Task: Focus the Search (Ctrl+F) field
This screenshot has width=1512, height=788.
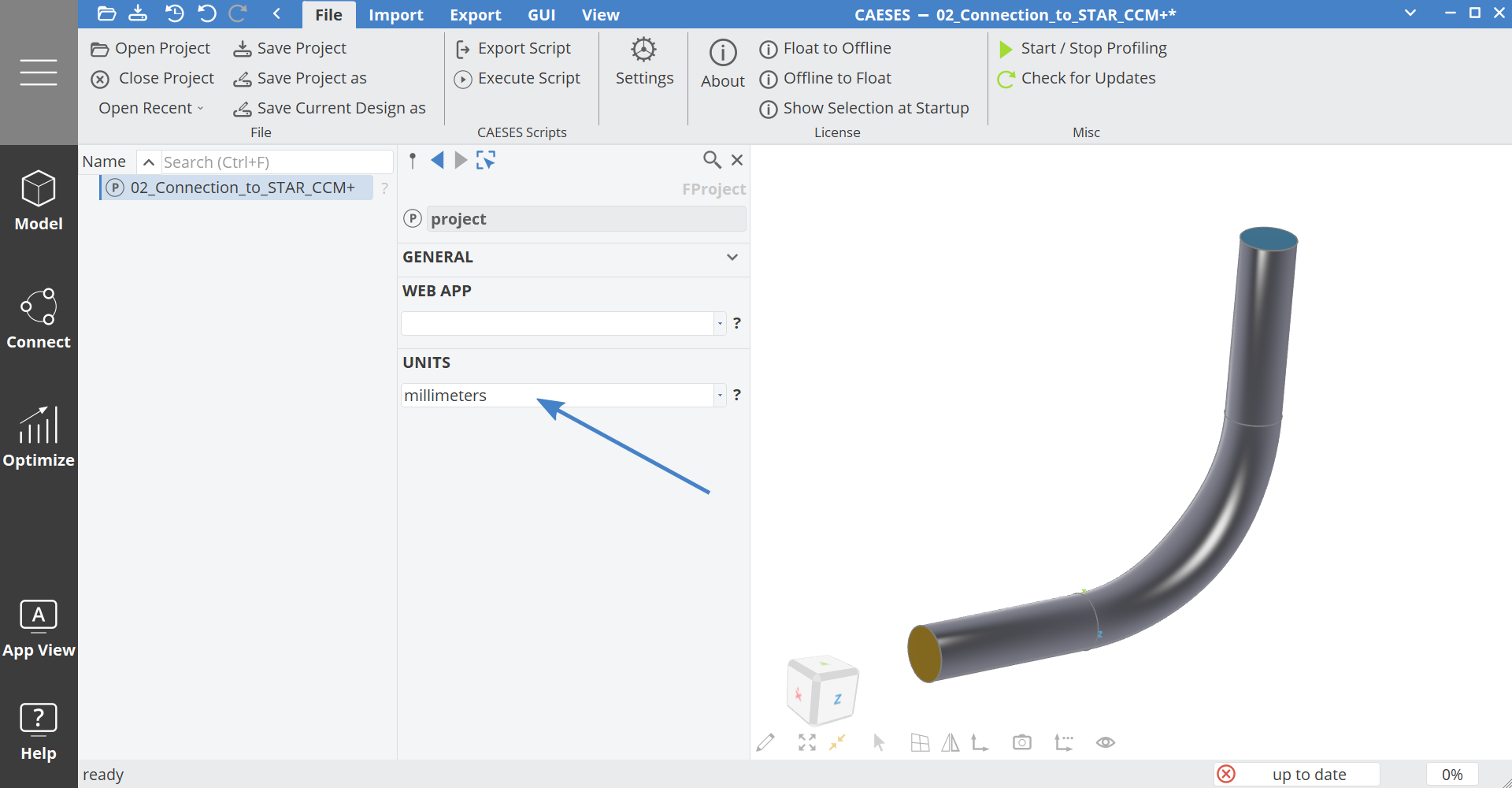Action: 277,162
